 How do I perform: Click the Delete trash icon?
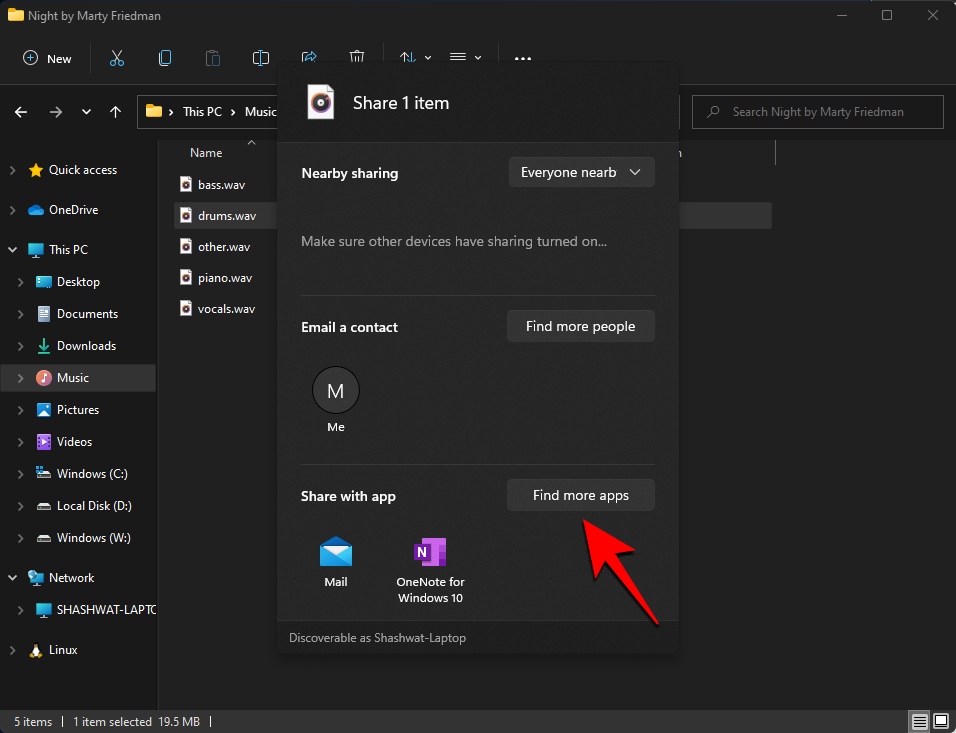357,57
